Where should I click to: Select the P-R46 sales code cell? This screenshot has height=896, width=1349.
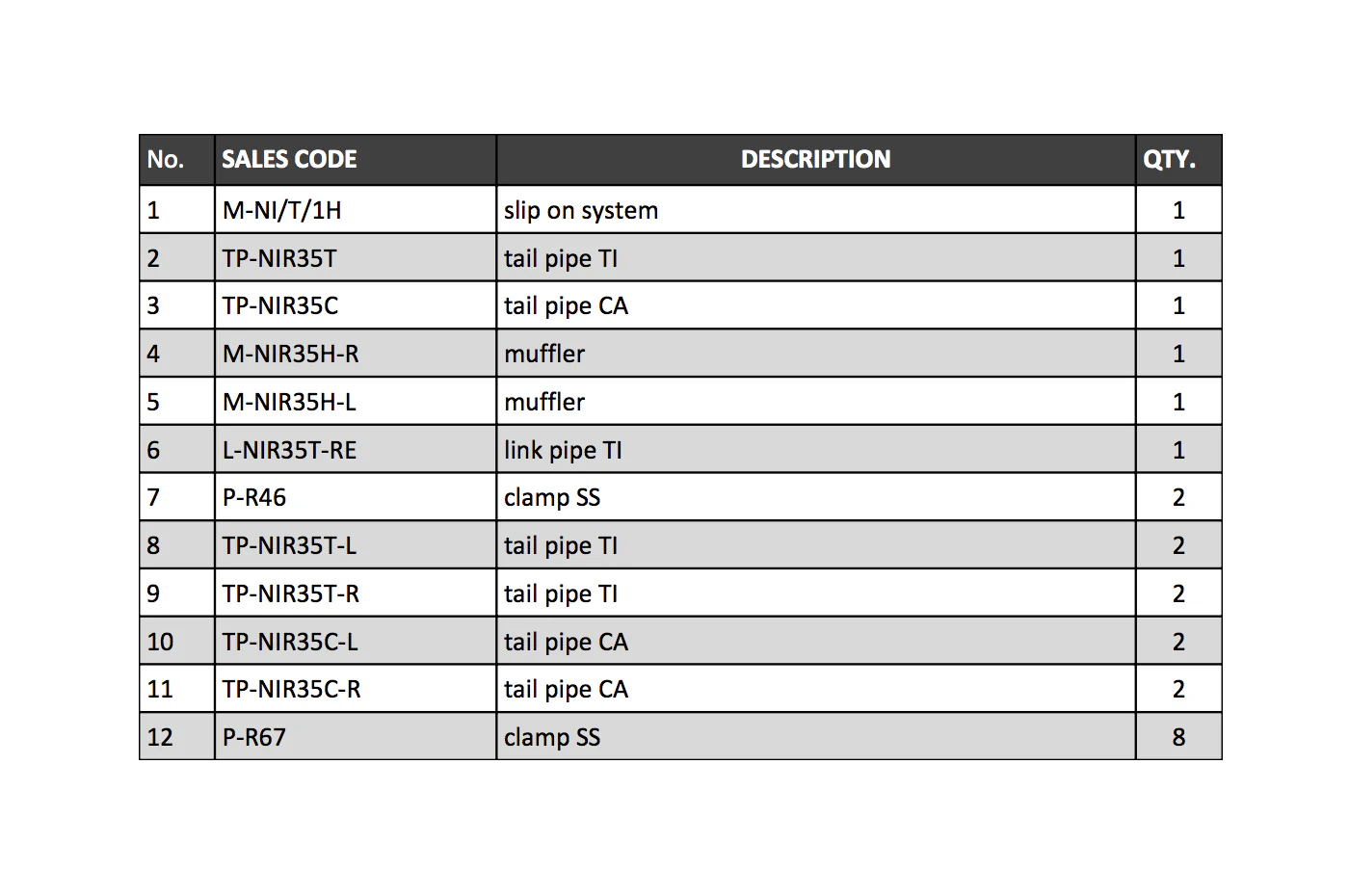(356, 497)
